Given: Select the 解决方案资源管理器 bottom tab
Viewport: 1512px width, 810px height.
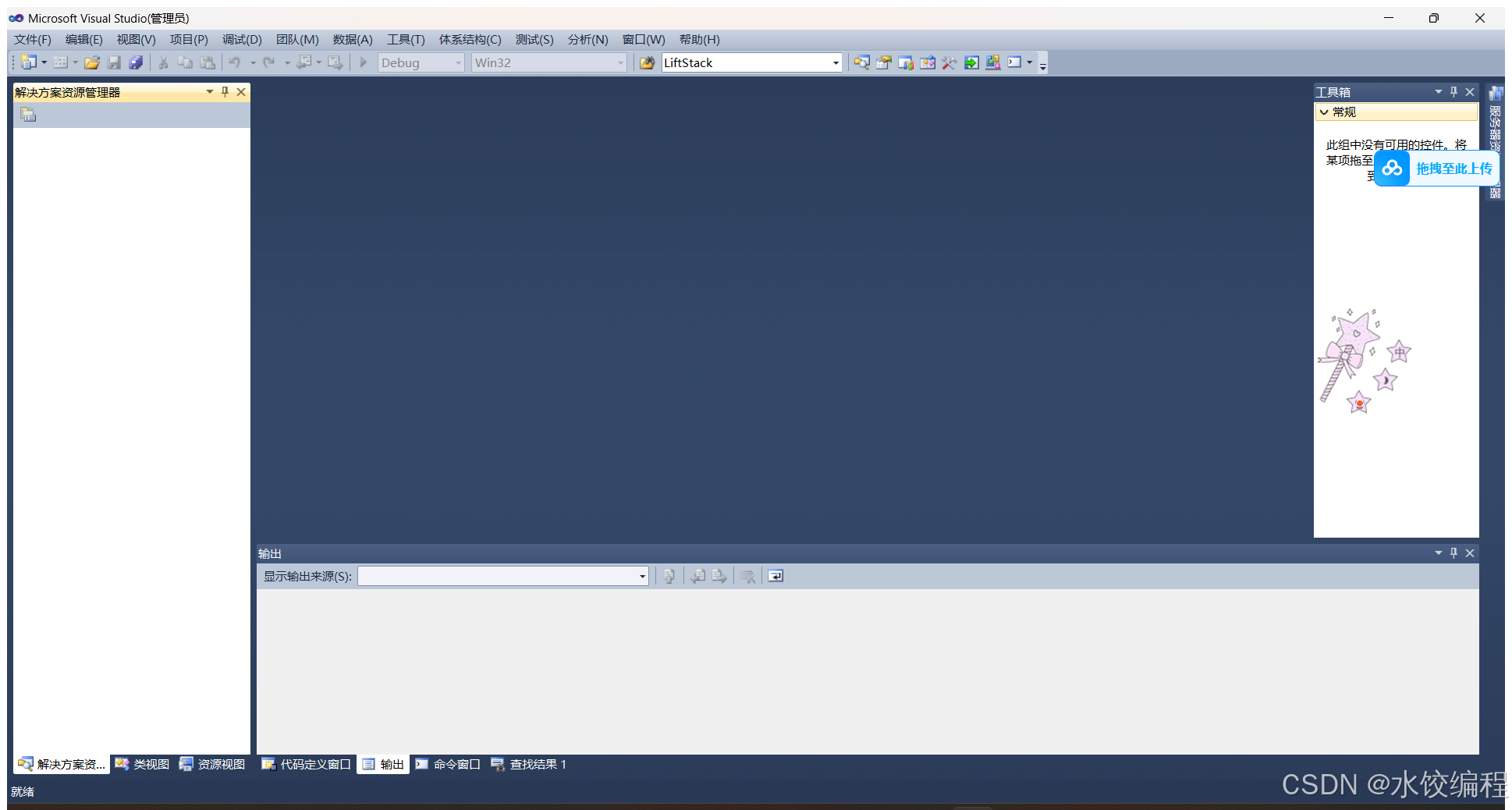Looking at the screenshot, I should click(62, 765).
